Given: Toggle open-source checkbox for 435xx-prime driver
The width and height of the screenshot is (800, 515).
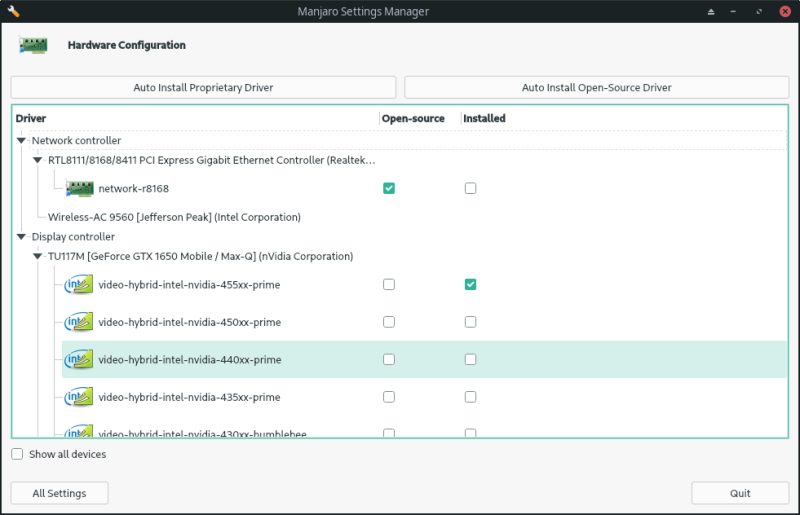Looking at the screenshot, I should (x=389, y=397).
